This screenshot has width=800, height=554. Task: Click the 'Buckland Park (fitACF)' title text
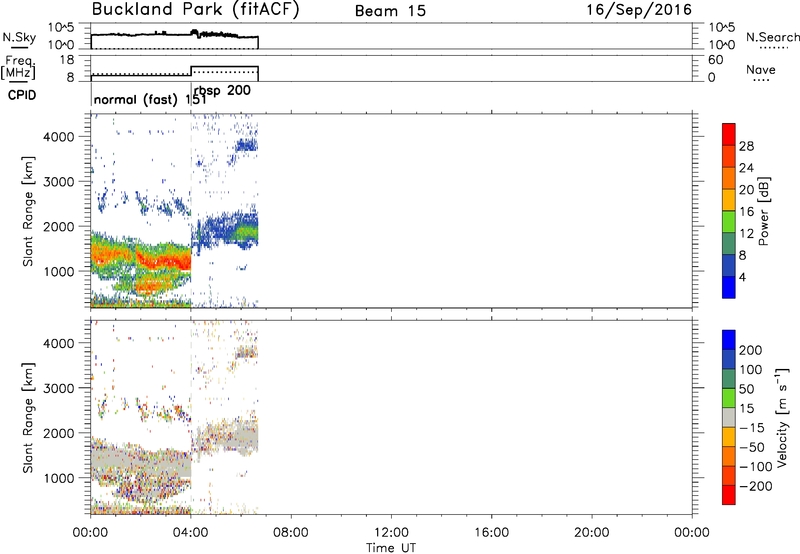pyautogui.click(x=195, y=10)
